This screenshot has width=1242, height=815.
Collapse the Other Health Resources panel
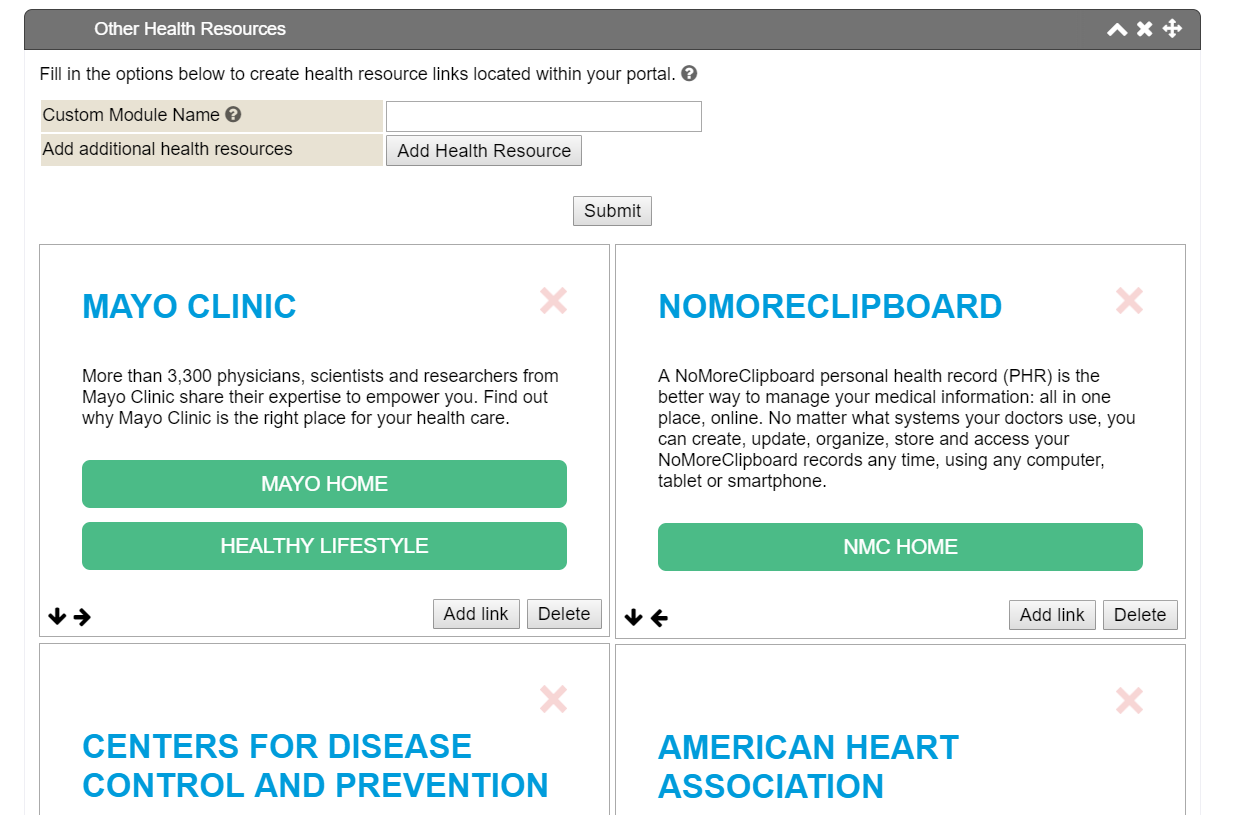coord(1117,29)
